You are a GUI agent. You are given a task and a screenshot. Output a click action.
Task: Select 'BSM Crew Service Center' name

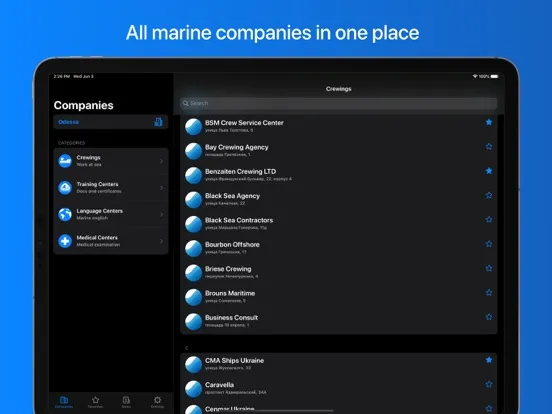[244, 123]
